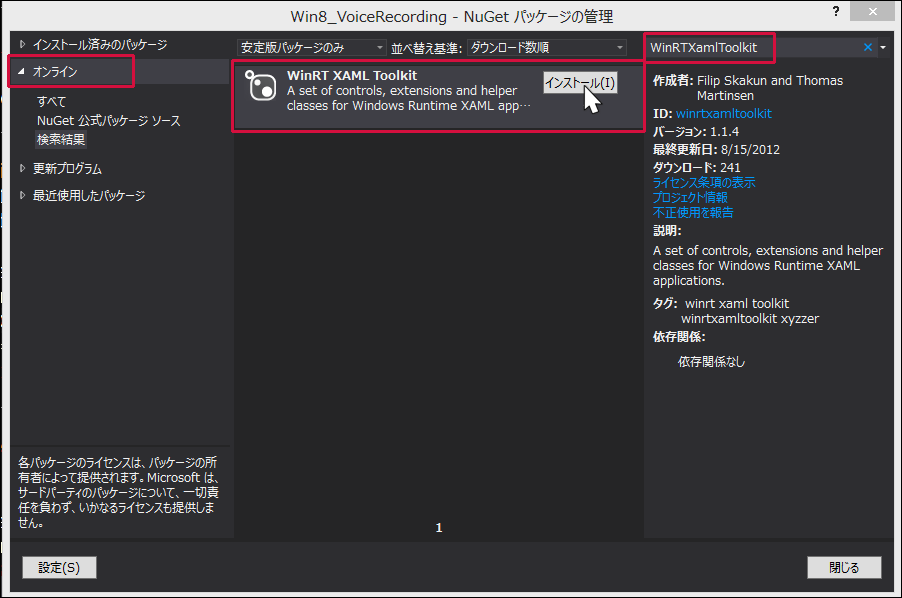Image resolution: width=902 pixels, height=598 pixels.
Task: Click the インストール(I) button
Action: click(580, 83)
